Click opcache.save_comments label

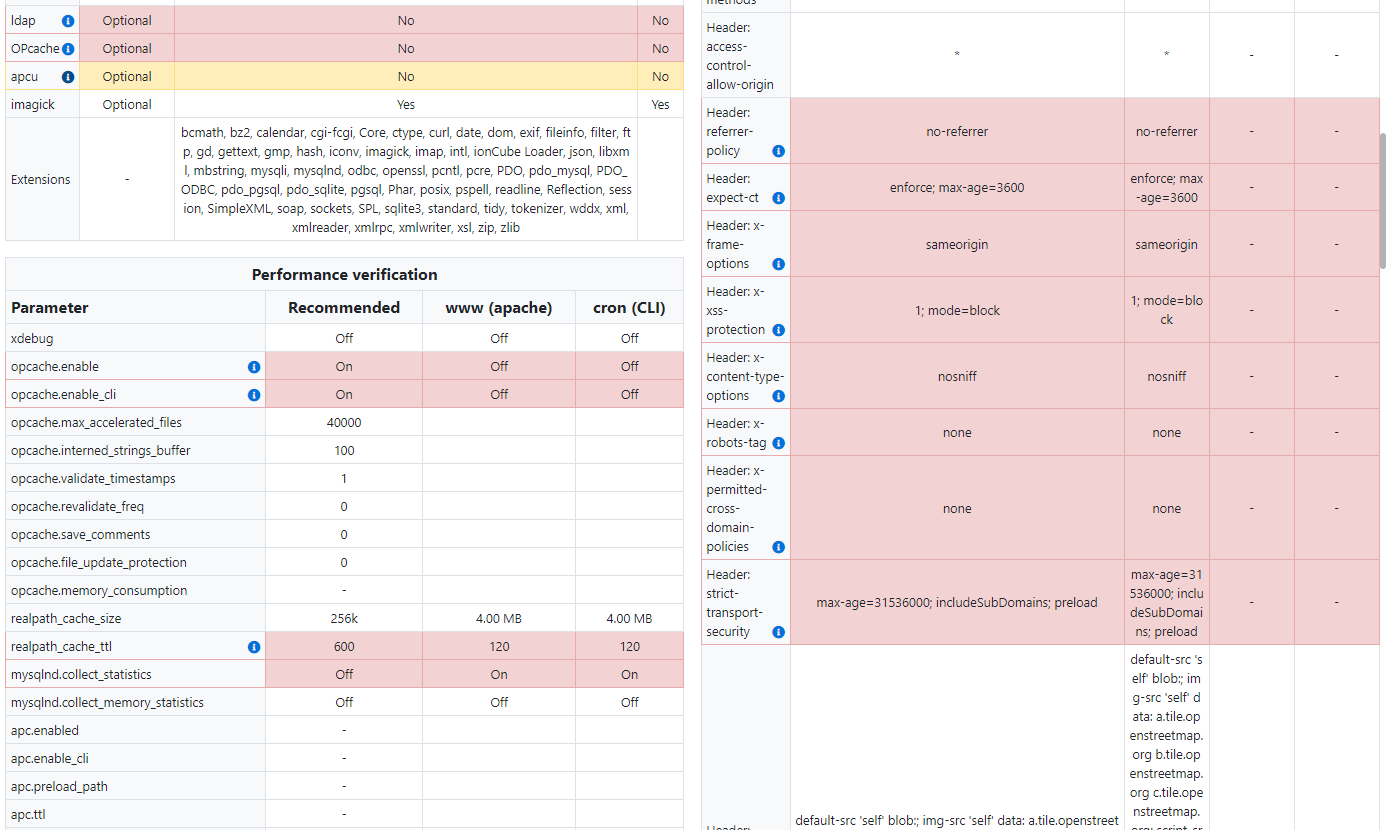coord(81,535)
